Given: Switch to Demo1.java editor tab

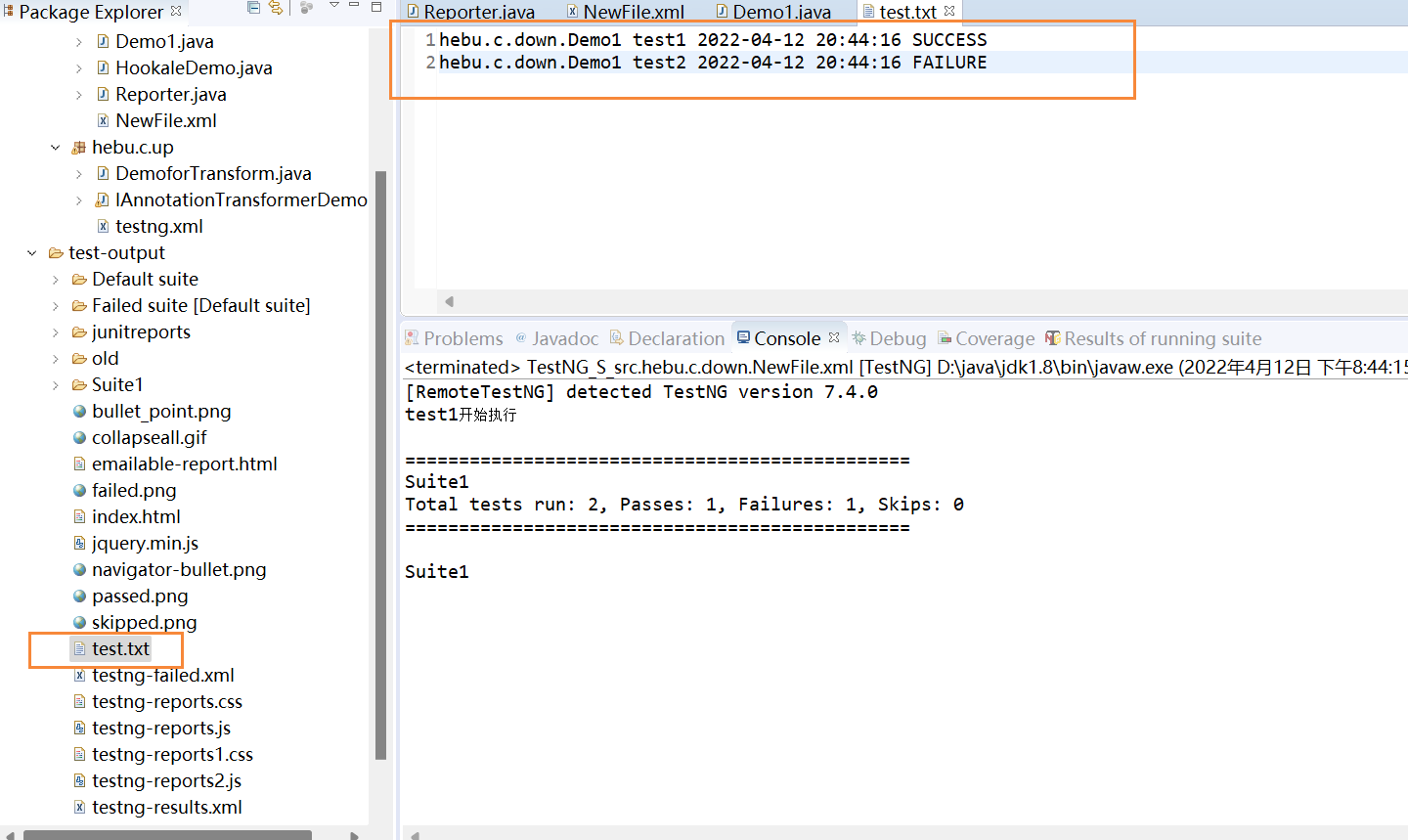Looking at the screenshot, I should [x=773, y=12].
